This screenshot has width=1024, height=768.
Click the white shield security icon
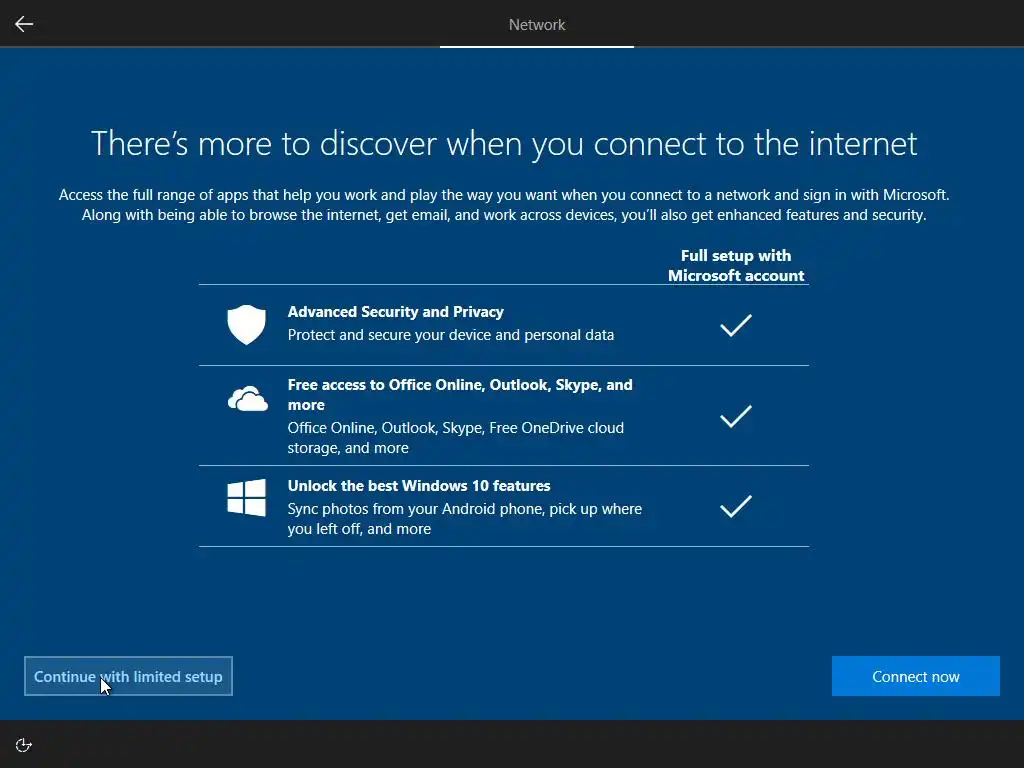point(246,325)
